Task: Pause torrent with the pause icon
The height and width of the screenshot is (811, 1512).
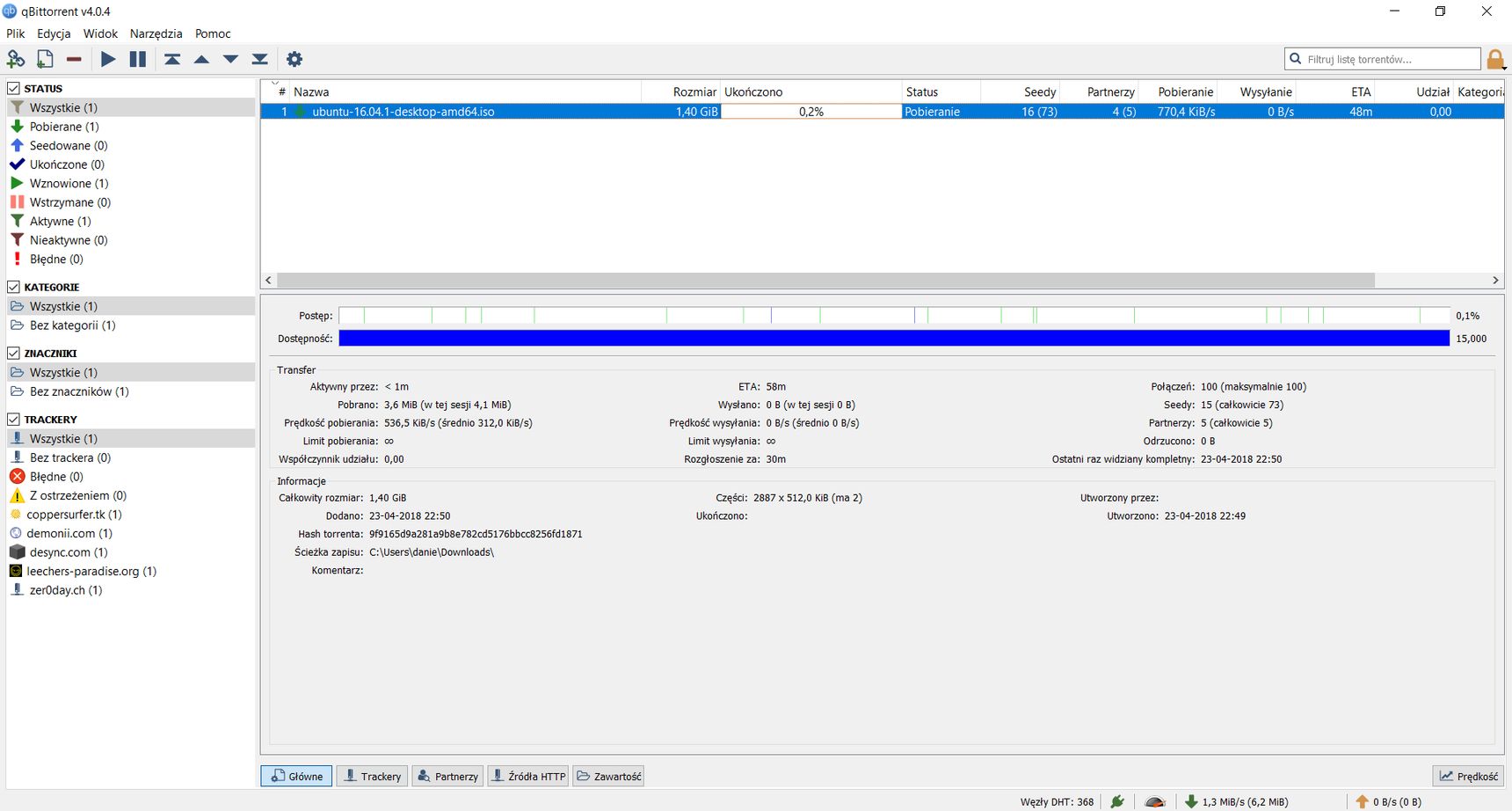Action: [138, 59]
